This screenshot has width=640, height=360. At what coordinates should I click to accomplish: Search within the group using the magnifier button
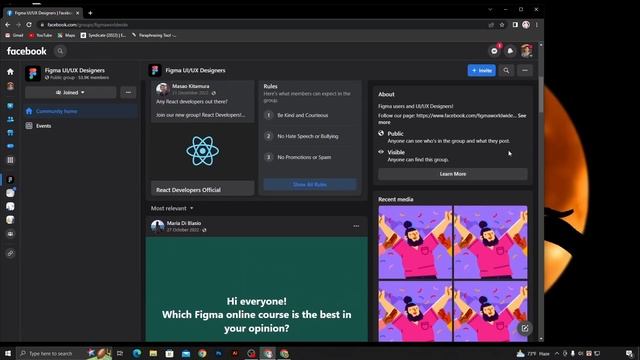(x=506, y=71)
